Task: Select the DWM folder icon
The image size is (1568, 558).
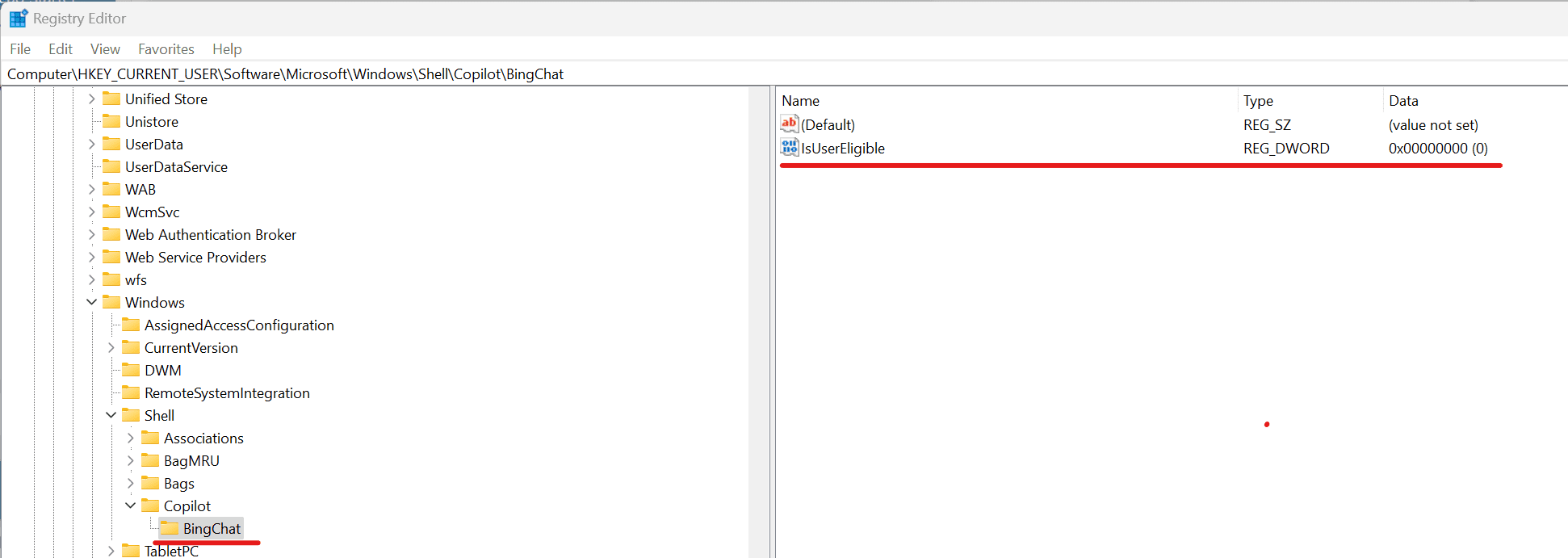Action: coord(131,370)
